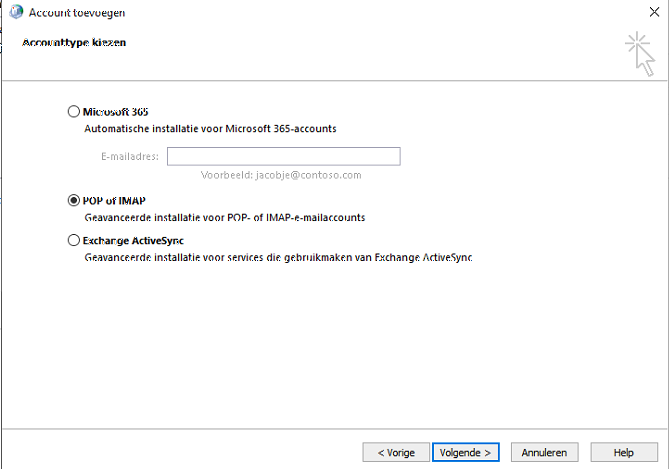Screen dimensions: 669x469
Task: Close the Account toevoegen dialog
Action: pos(654,12)
